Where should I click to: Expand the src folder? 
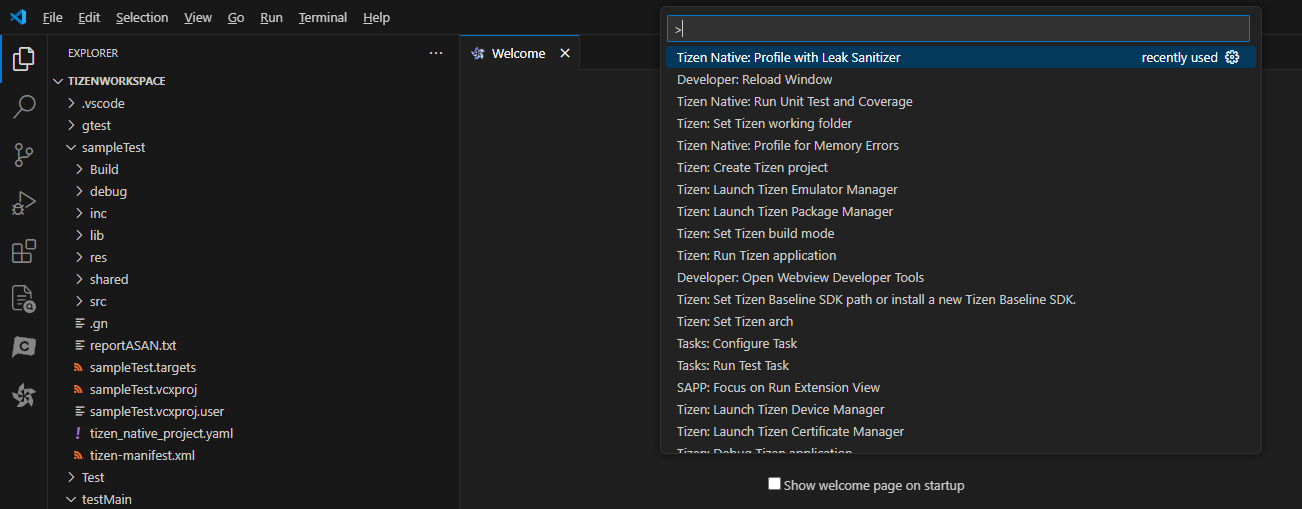[x=98, y=301]
